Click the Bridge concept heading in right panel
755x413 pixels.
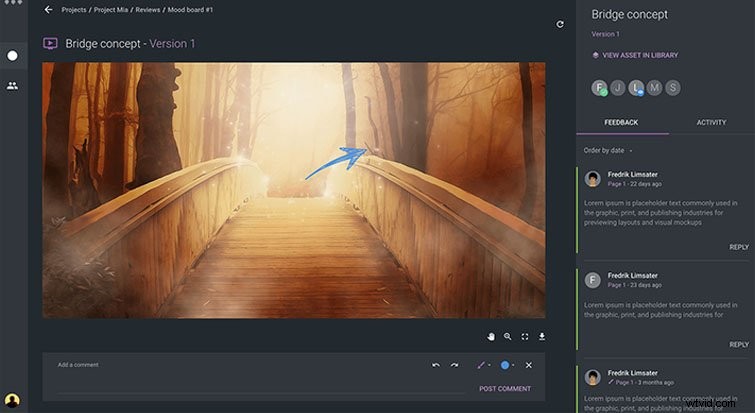(629, 14)
